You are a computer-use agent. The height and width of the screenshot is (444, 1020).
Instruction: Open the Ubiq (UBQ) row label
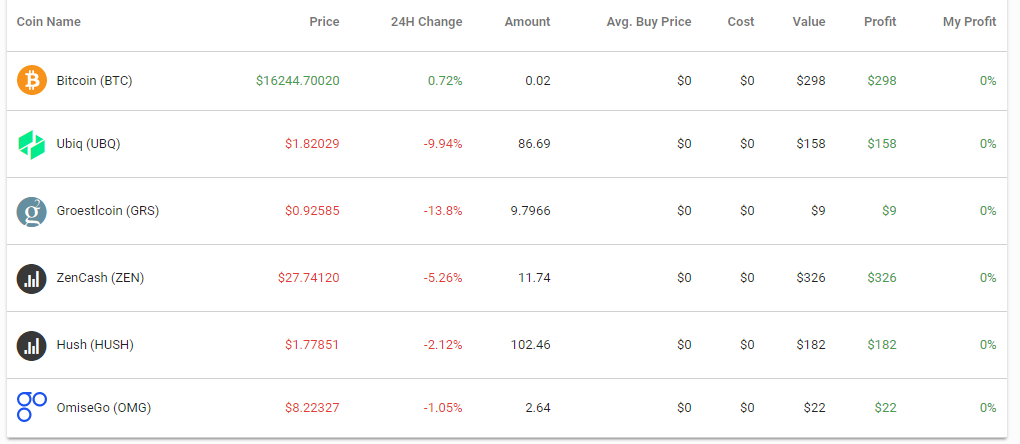pyautogui.click(x=88, y=144)
